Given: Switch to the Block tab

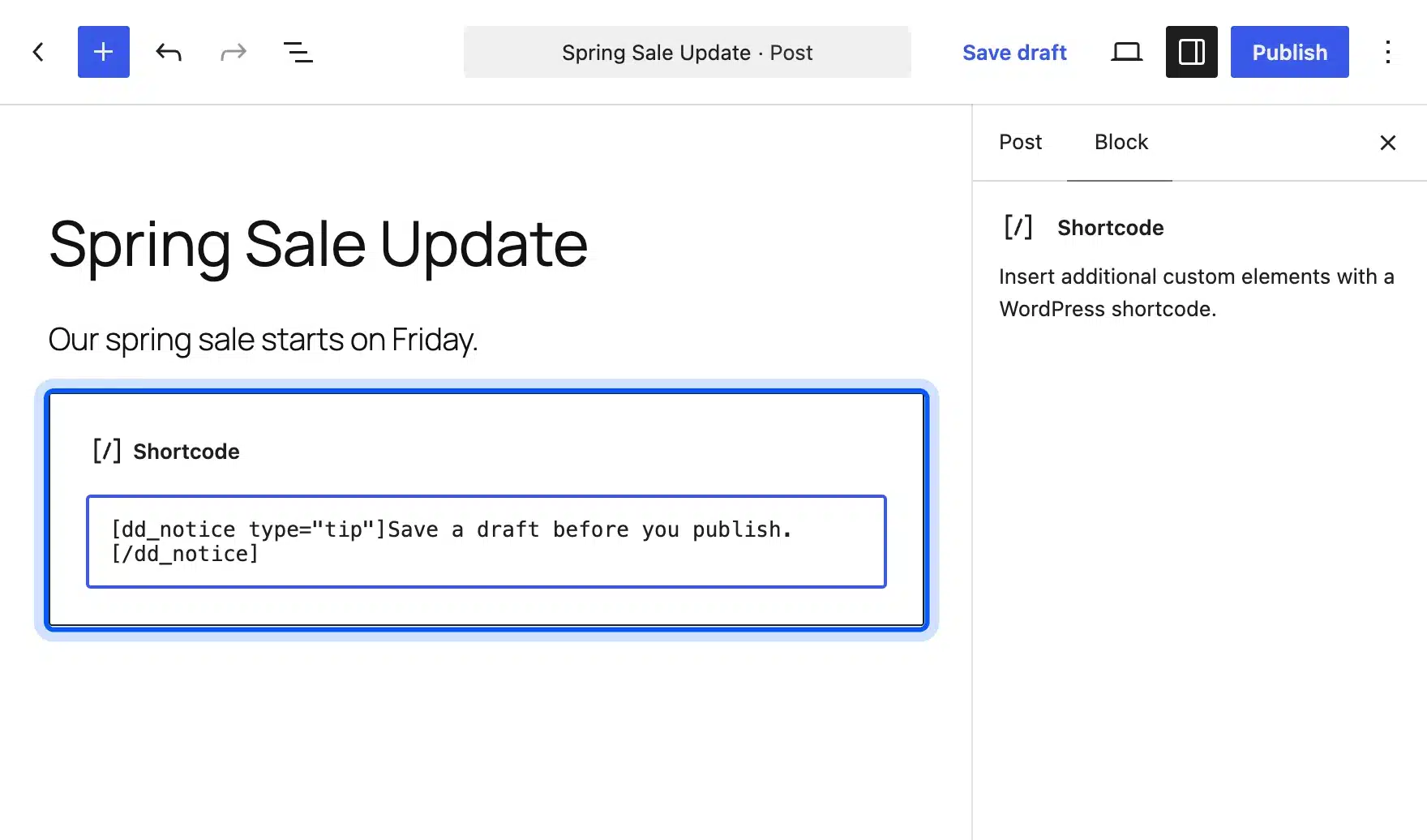Looking at the screenshot, I should point(1121,143).
